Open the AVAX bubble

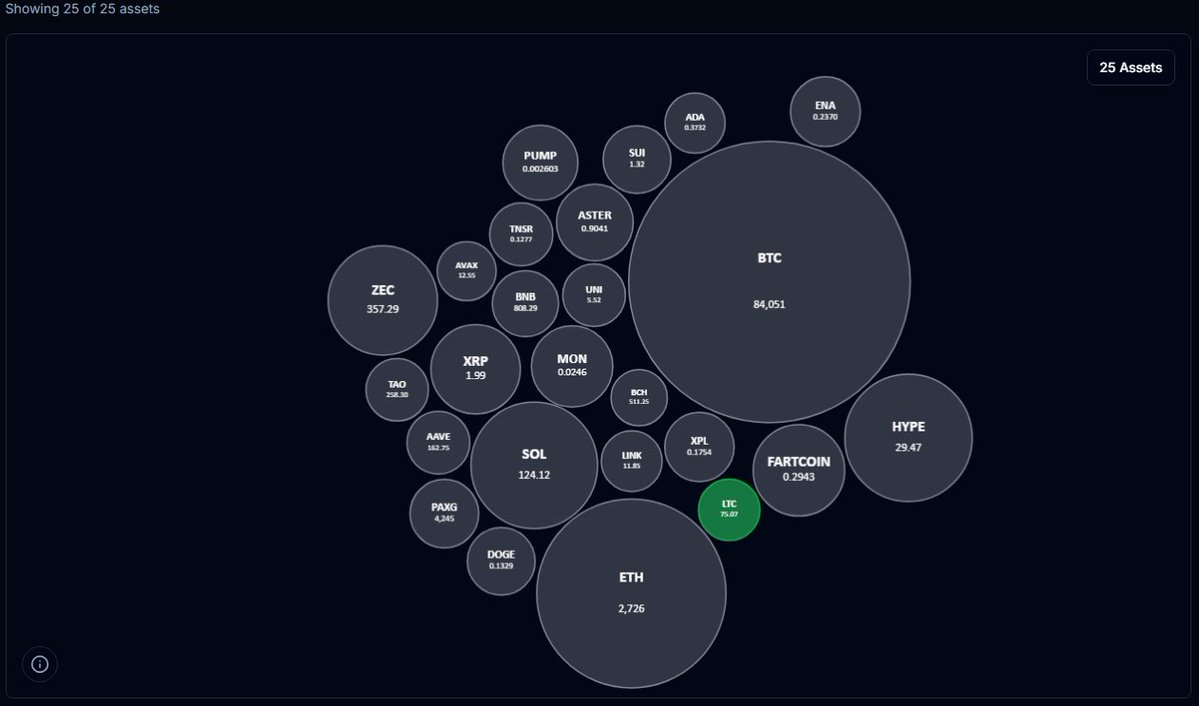click(466, 271)
